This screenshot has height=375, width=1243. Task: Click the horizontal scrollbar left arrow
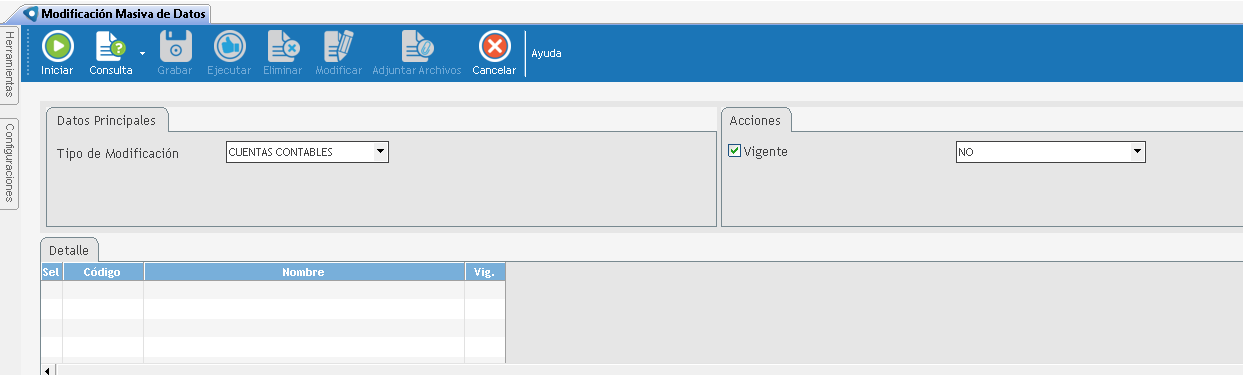48,370
